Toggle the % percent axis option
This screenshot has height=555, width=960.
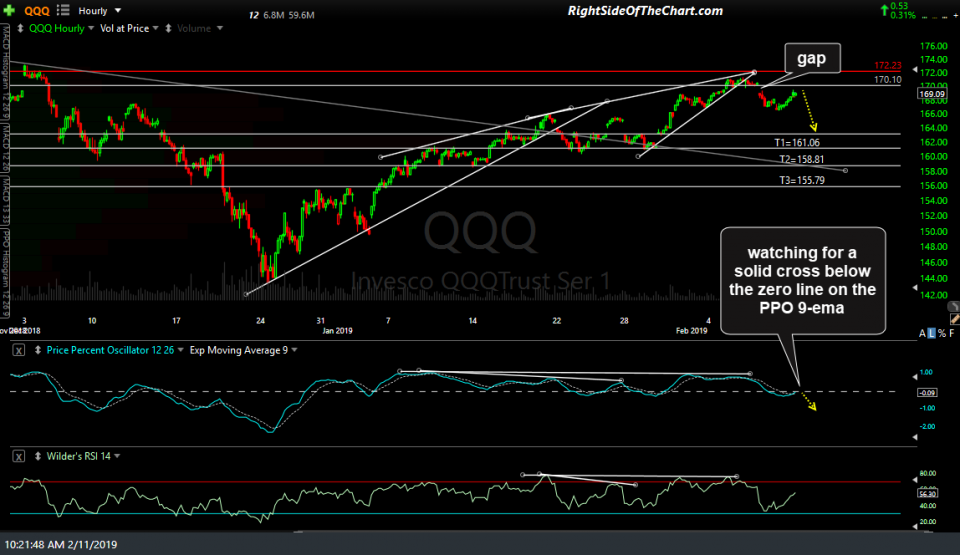point(941,333)
